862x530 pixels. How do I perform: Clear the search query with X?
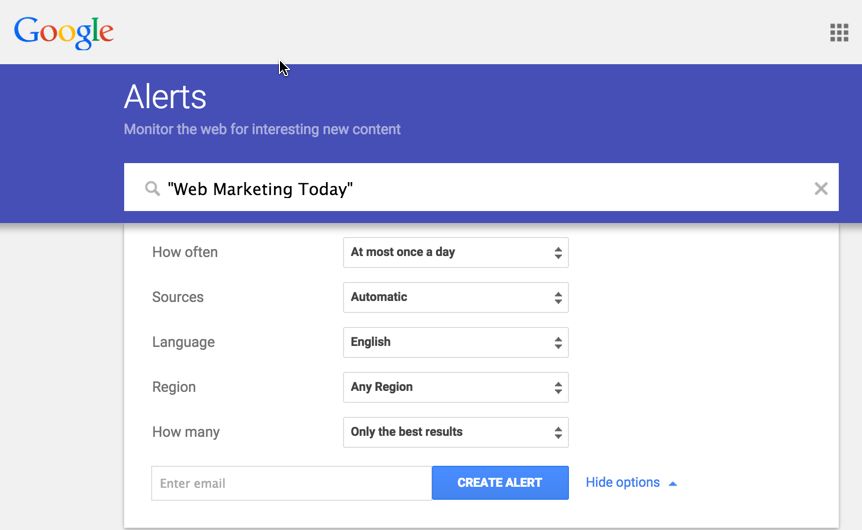click(x=821, y=189)
